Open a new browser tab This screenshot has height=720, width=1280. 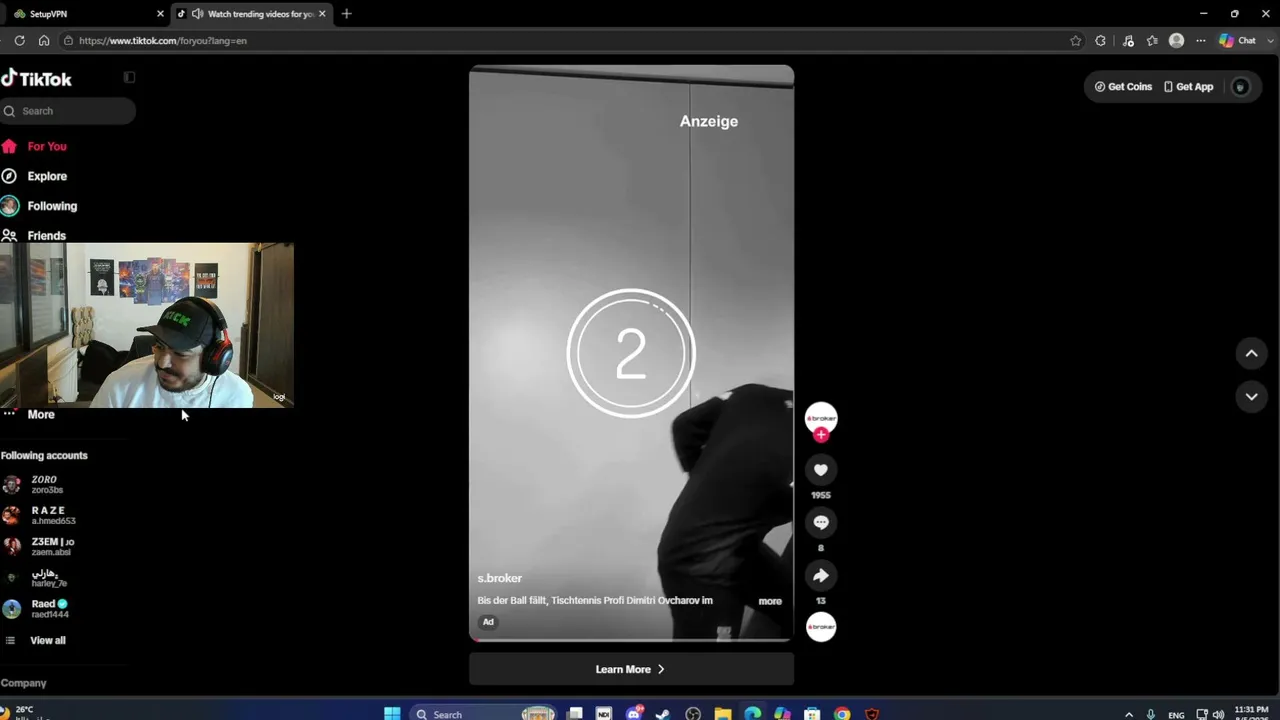pyautogui.click(x=346, y=14)
